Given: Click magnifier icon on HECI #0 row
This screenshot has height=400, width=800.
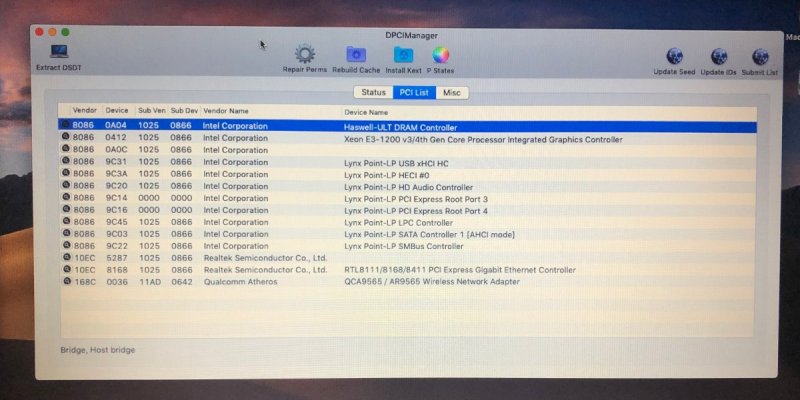Looking at the screenshot, I should pos(65,173).
